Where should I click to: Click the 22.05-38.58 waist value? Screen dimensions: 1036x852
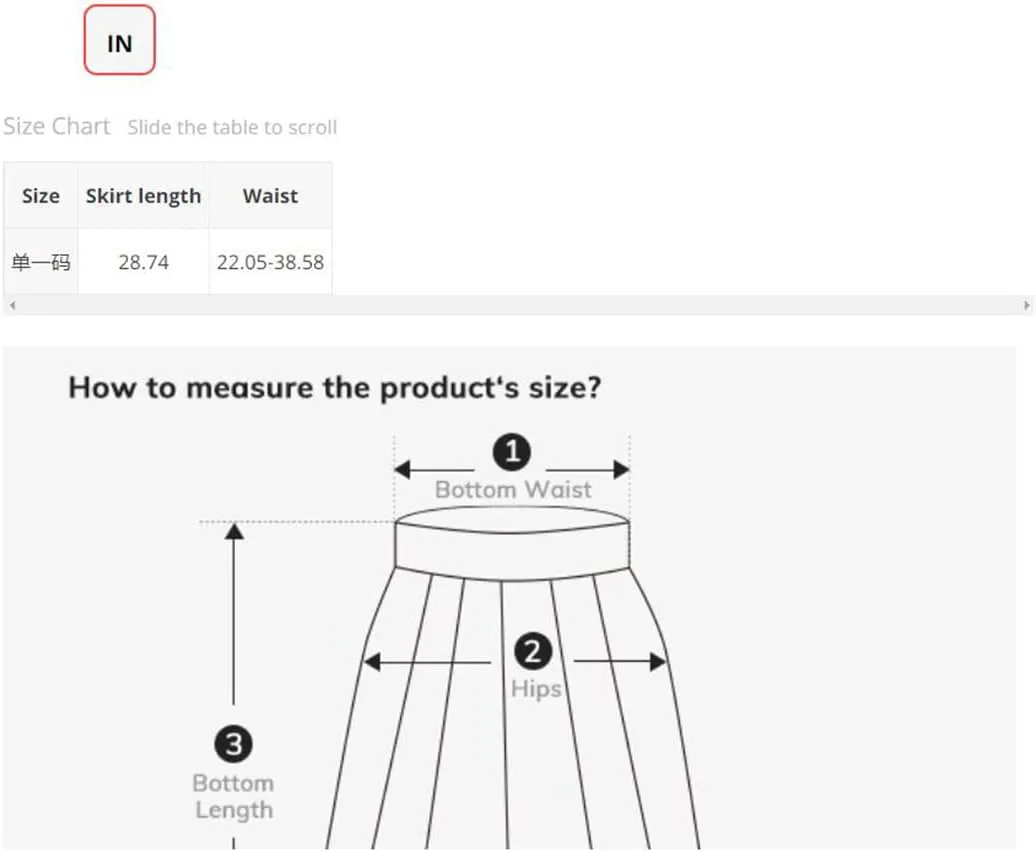tap(270, 263)
